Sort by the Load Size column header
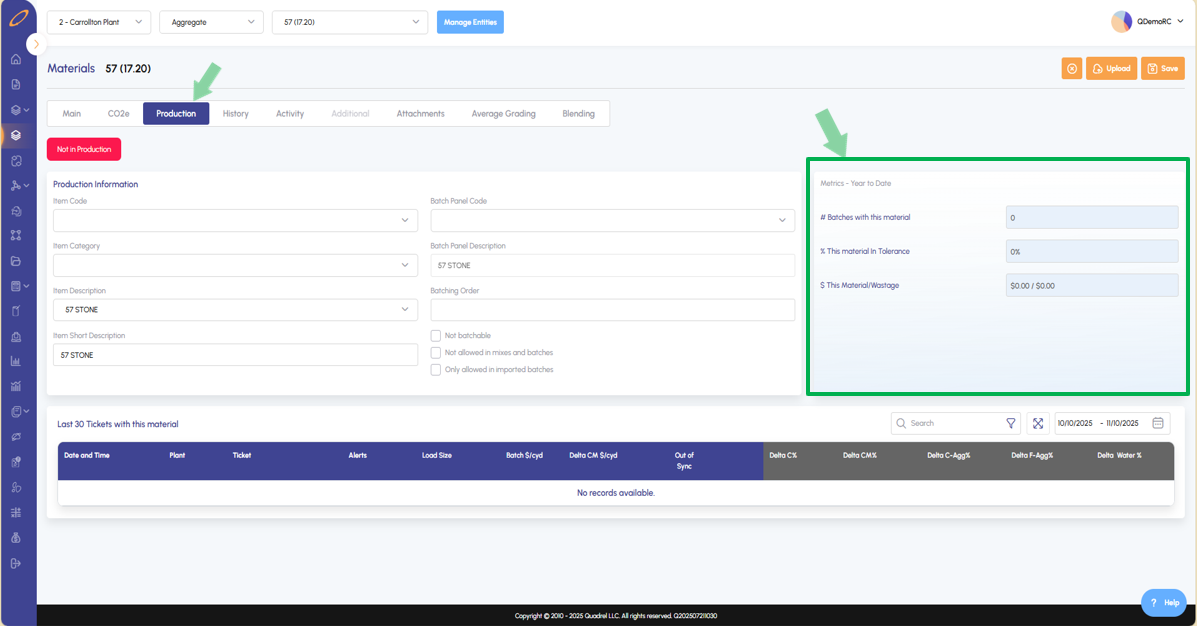Image resolution: width=1197 pixels, height=626 pixels. coord(437,455)
